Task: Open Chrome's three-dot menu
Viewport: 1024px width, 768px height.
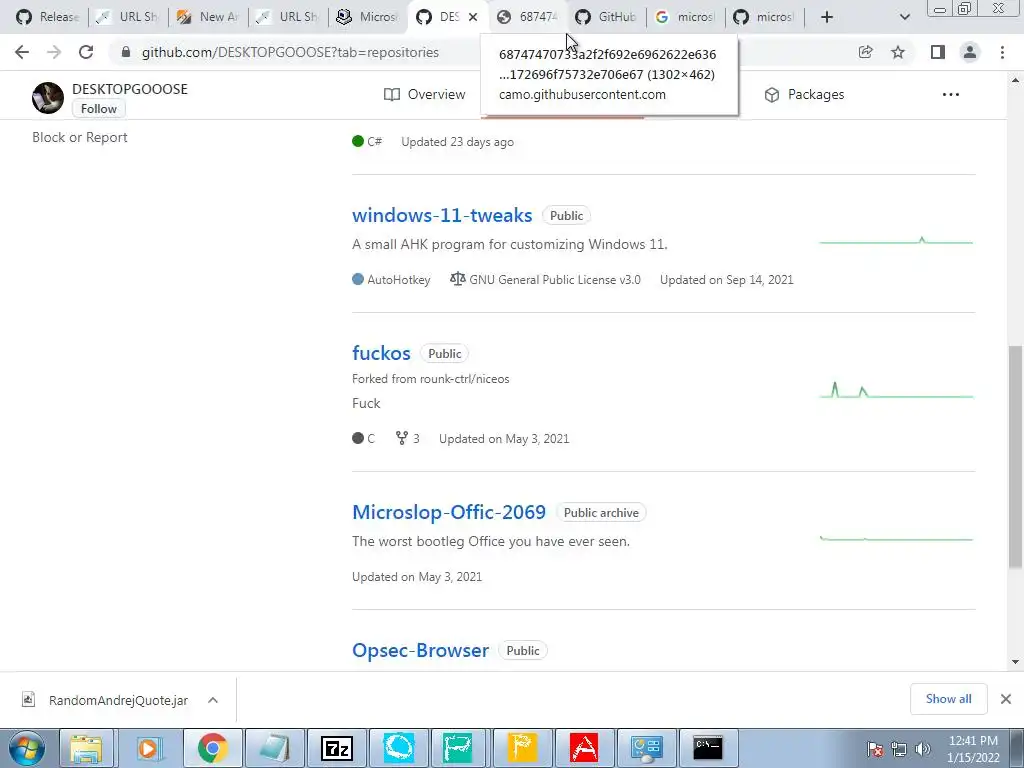Action: tap(1002, 52)
